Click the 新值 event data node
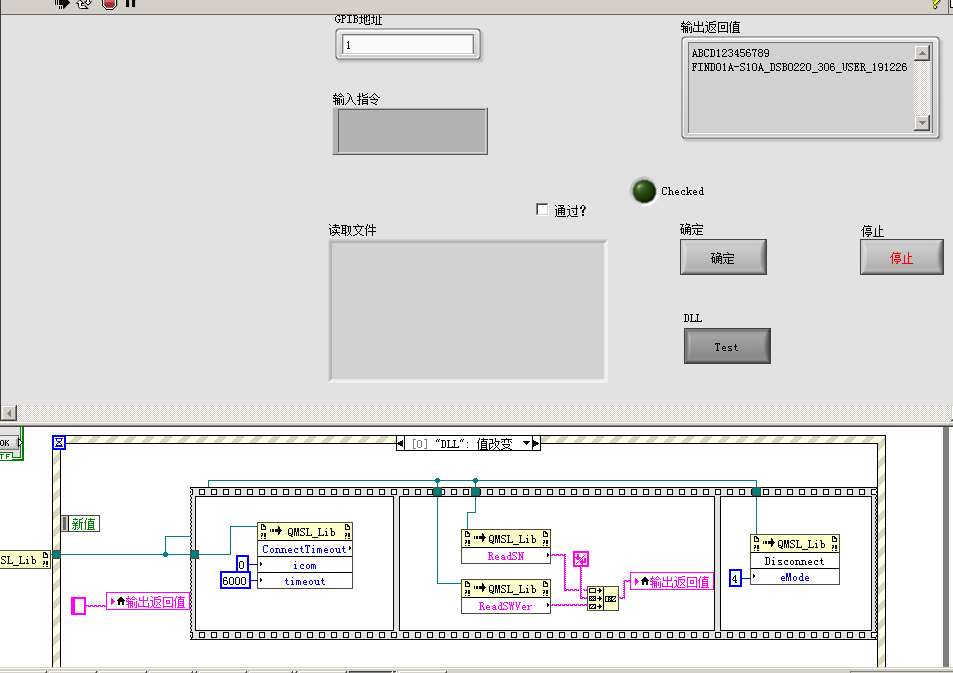This screenshot has height=673, width=953. [x=80, y=523]
